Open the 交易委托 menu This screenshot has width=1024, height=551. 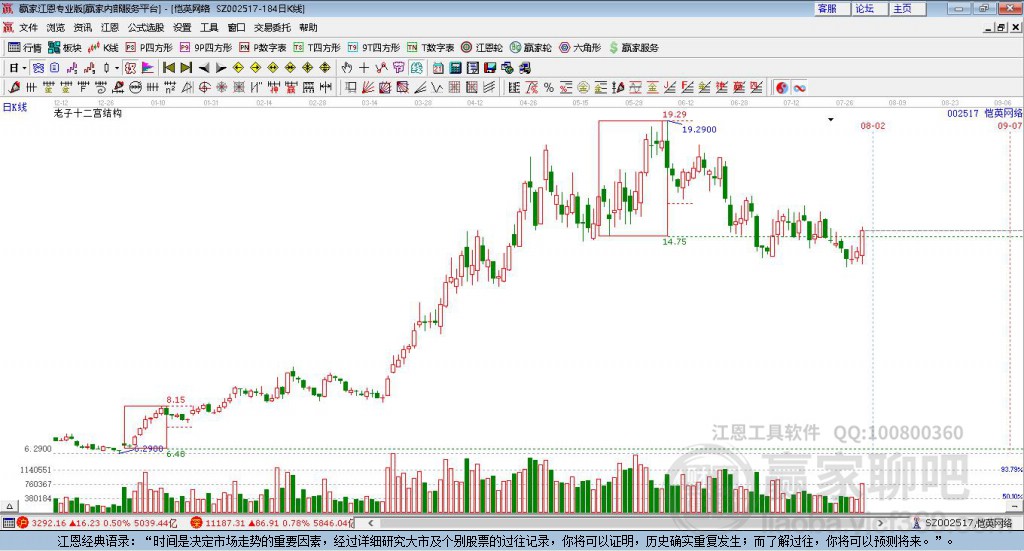(272, 27)
